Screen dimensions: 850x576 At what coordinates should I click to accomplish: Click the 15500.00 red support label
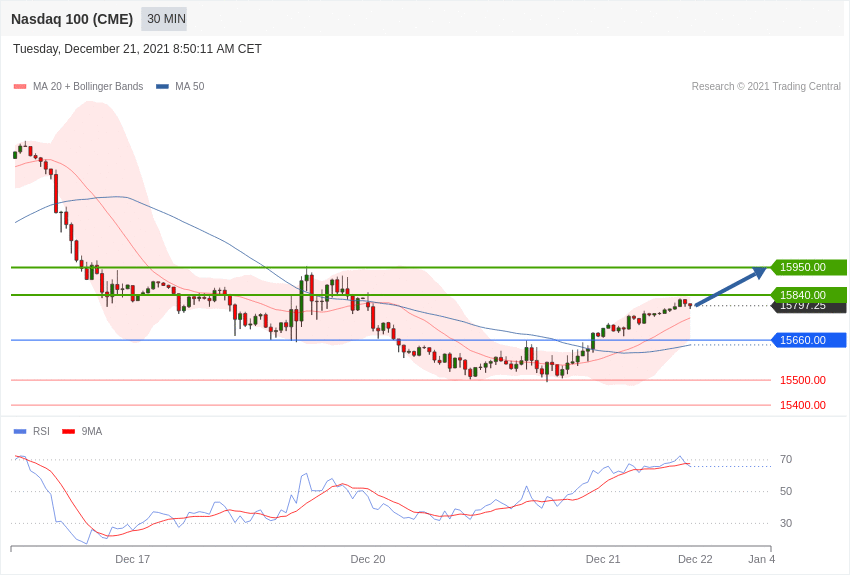coord(802,380)
